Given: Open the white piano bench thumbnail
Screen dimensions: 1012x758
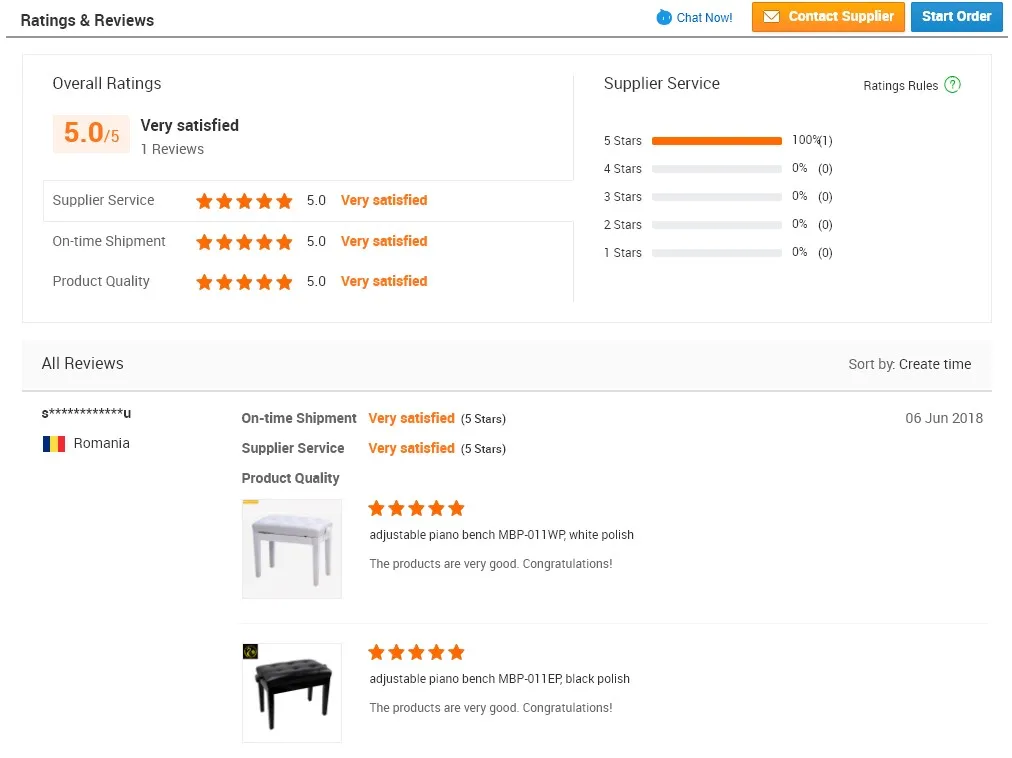Looking at the screenshot, I should point(291,548).
